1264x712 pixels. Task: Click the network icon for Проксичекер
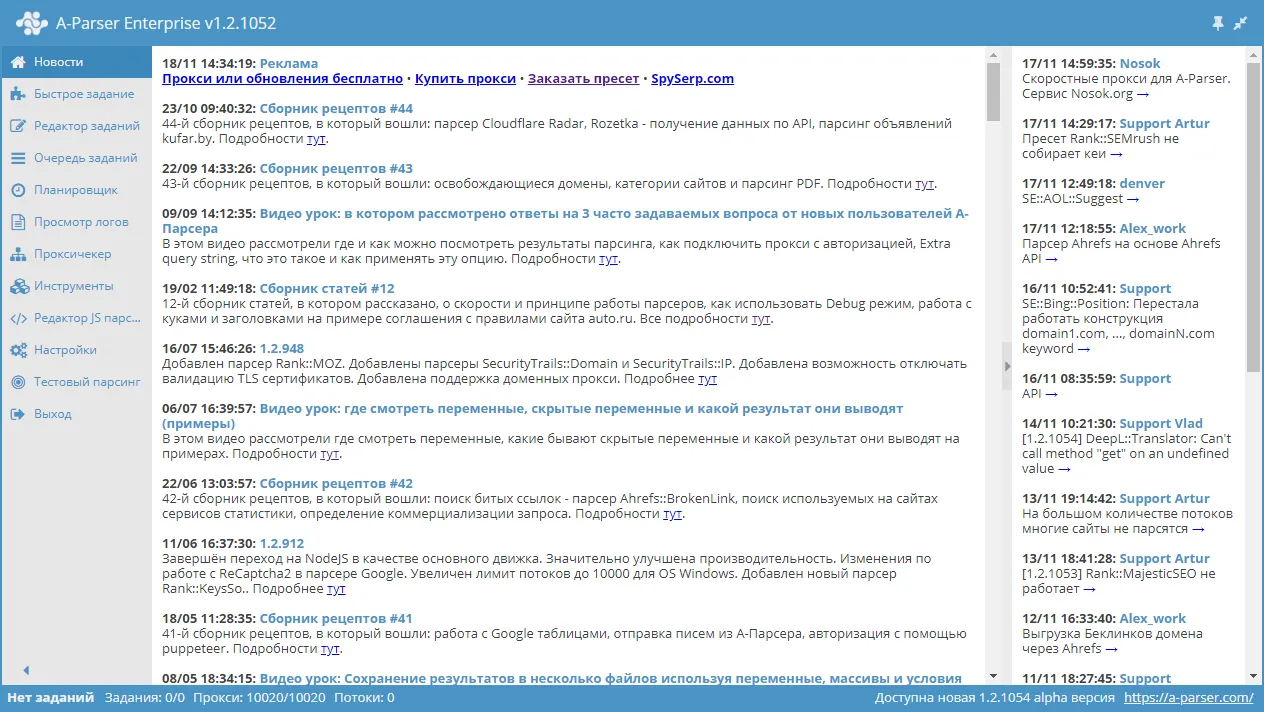pos(18,254)
